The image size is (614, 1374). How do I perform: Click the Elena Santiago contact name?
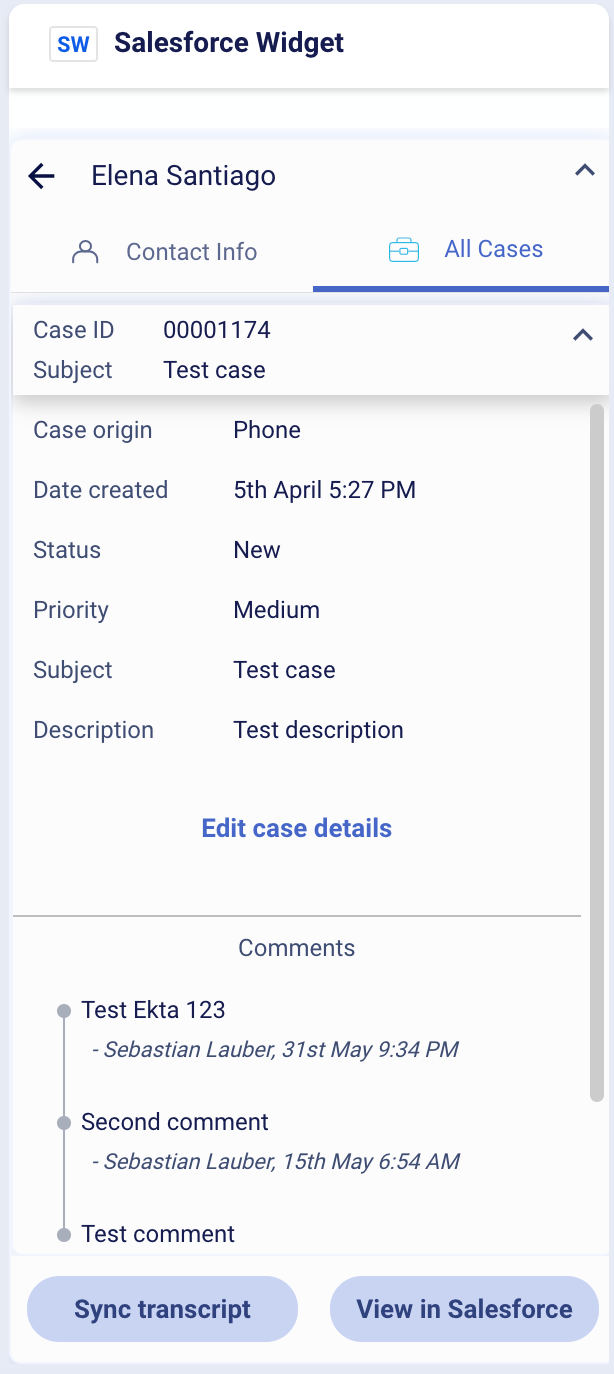click(184, 176)
